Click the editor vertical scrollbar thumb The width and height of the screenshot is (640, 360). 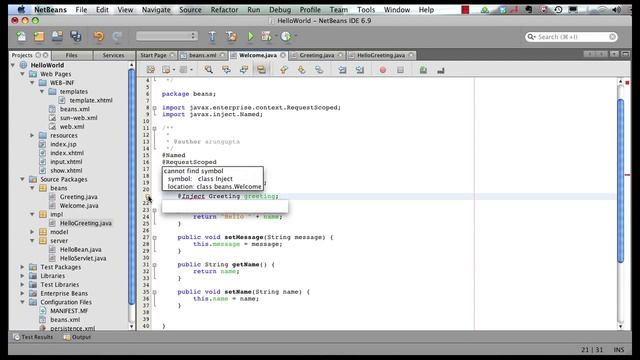621,180
